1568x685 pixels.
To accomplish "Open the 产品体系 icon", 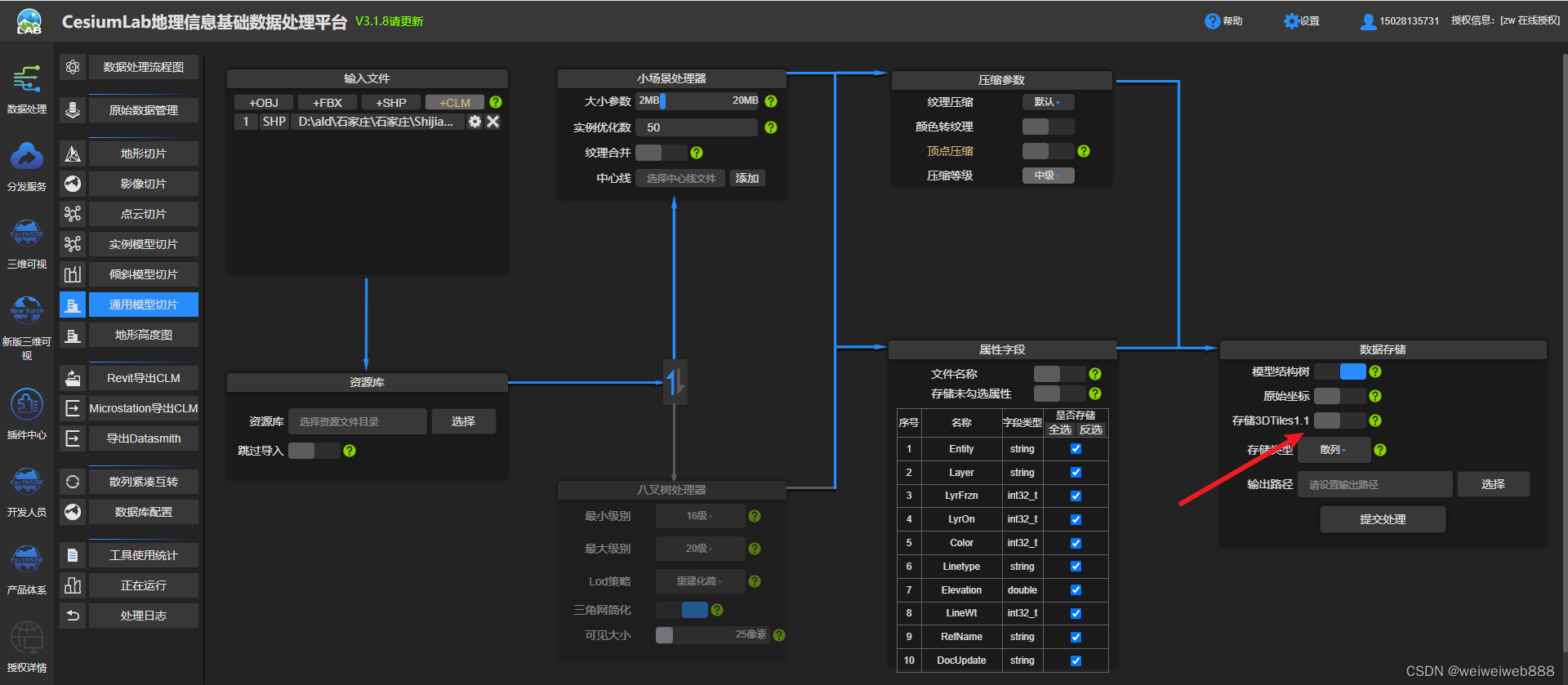I will [x=27, y=559].
